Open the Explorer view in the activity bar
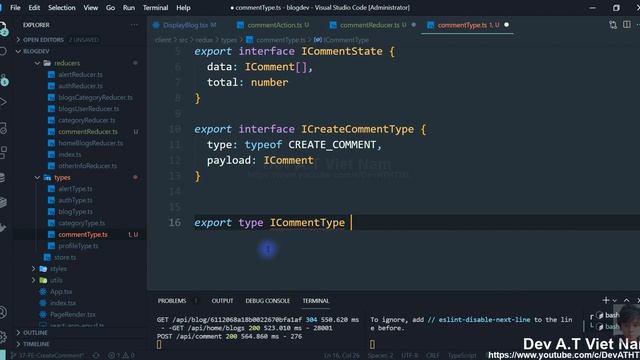 (x=3, y=29)
